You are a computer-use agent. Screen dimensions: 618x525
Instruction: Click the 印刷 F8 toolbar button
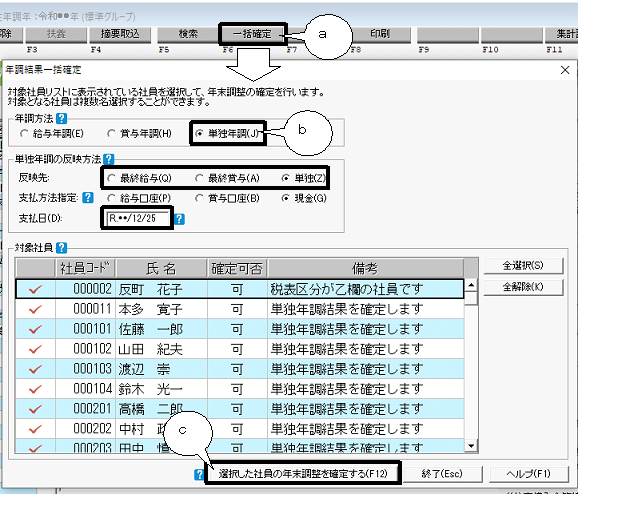[x=380, y=34]
